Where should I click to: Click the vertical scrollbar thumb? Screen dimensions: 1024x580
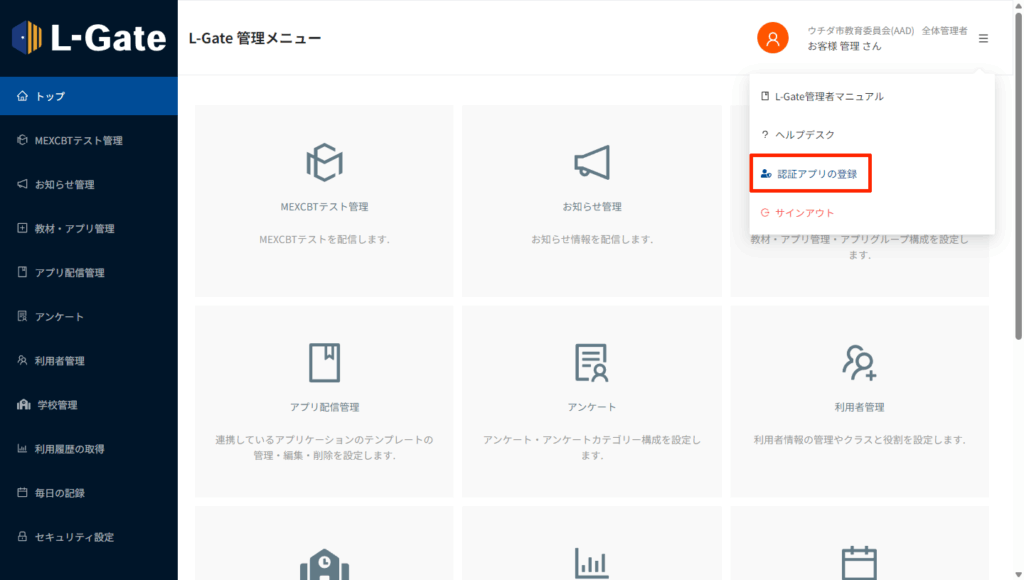1018,176
